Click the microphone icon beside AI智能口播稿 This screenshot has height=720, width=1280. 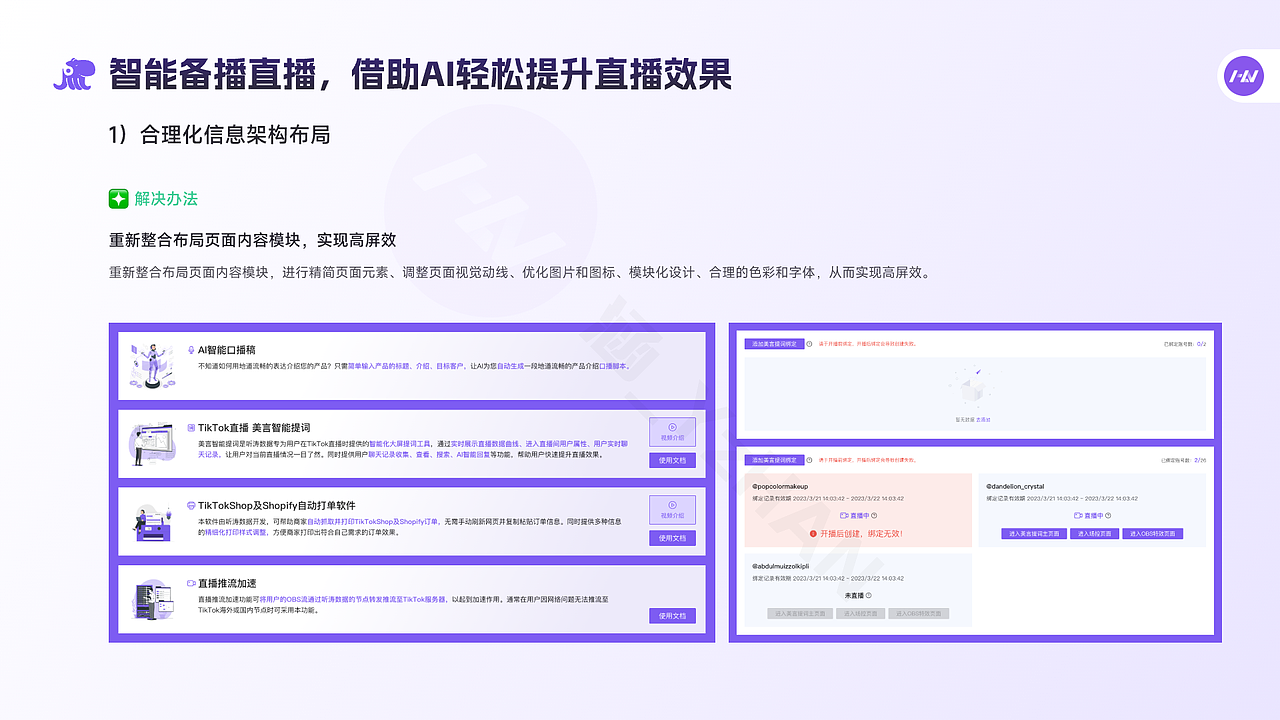[x=190, y=350]
